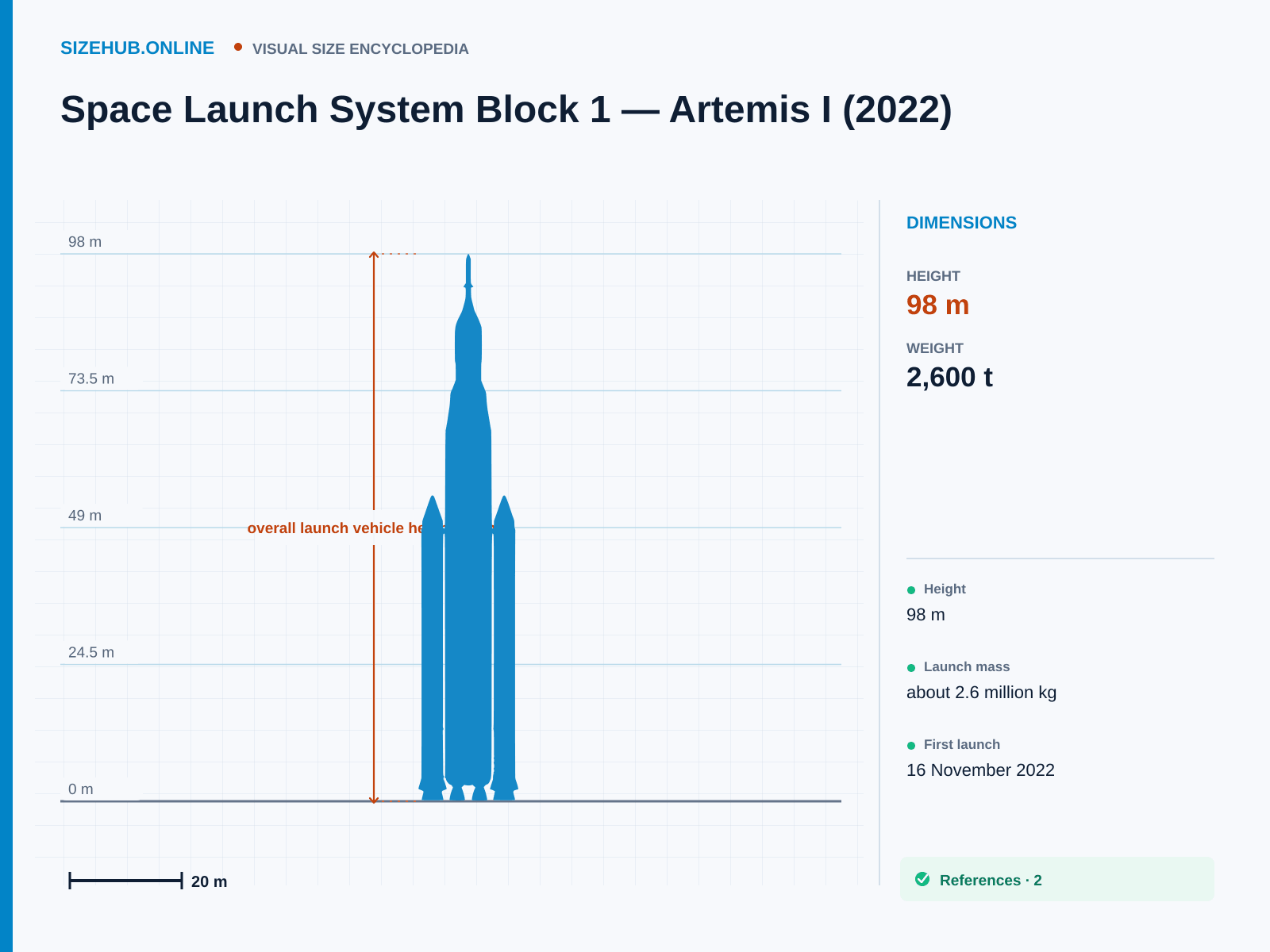Click the 20 m scale bar

125,881
